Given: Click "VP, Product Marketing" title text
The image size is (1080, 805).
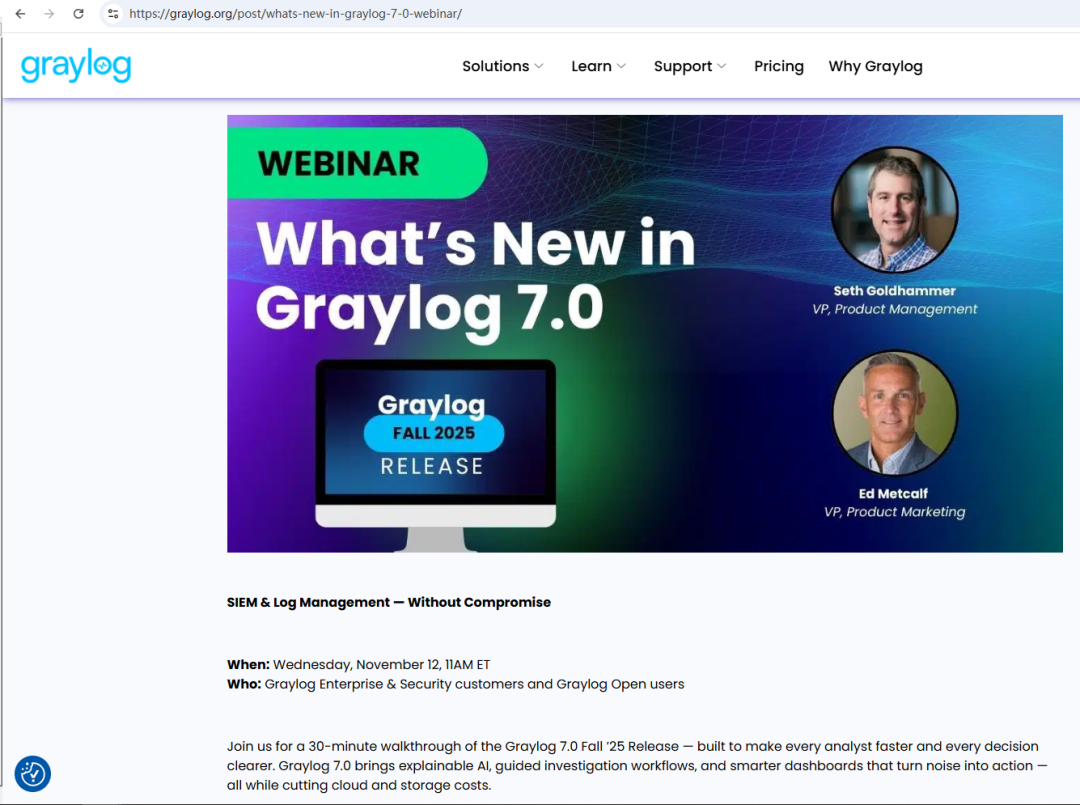Looking at the screenshot, I should pos(894,512).
